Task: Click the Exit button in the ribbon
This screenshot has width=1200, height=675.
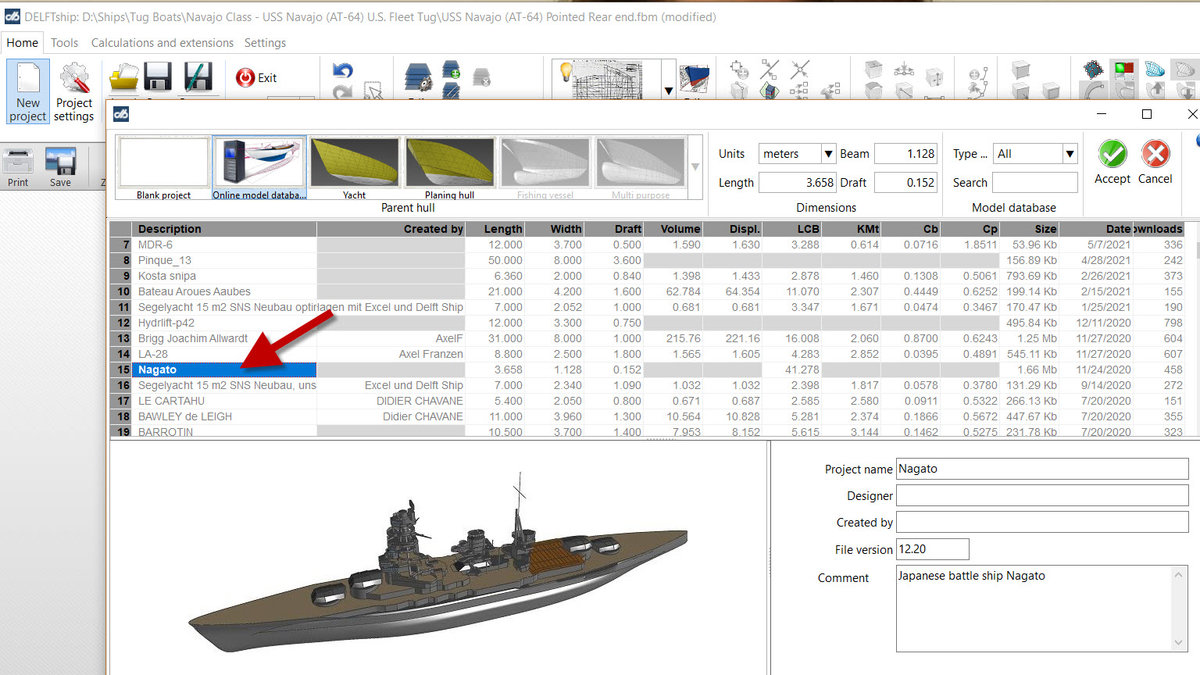Action: 256,77
